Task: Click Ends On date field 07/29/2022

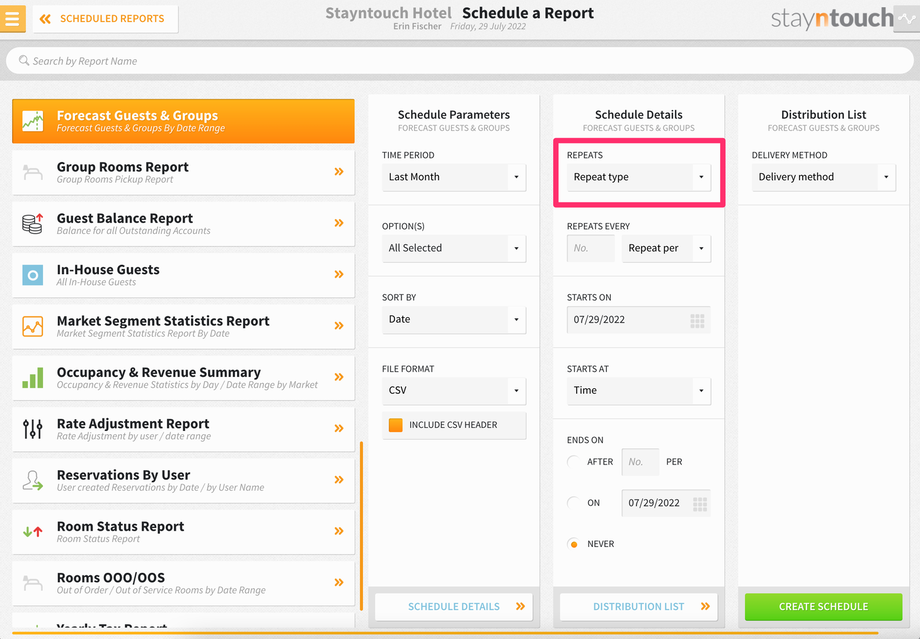Action: point(666,503)
